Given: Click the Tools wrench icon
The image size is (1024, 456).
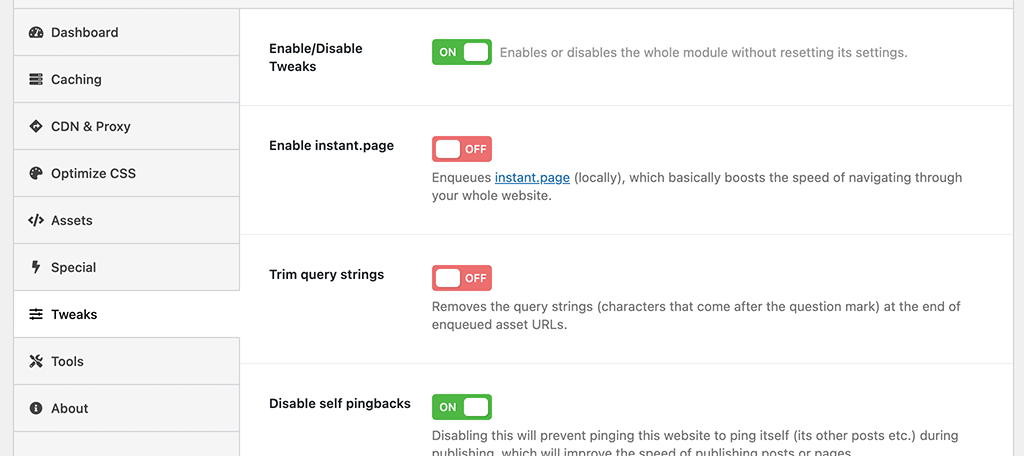Looking at the screenshot, I should (36, 361).
